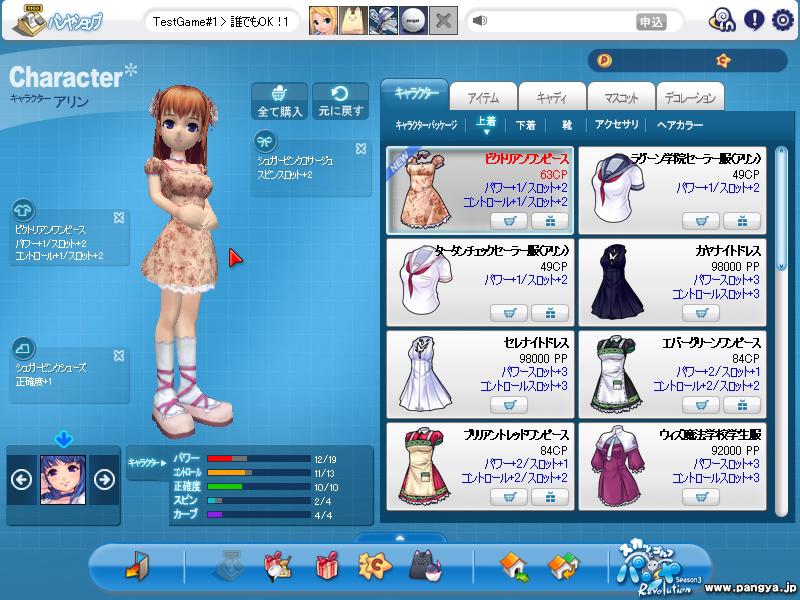Gift the タータンチェックセーラー服 item
Image resolution: width=800 pixels, height=600 pixels.
(550, 313)
